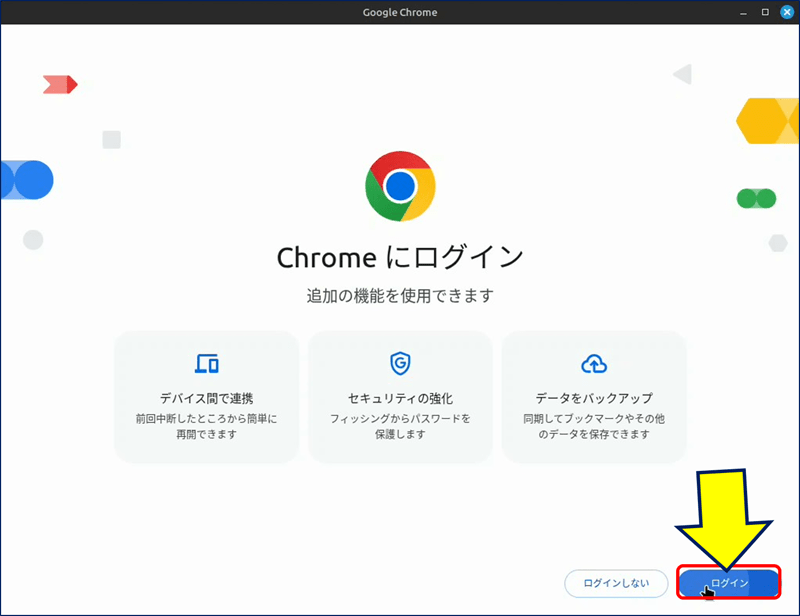
Task: Click the cloud upload backup icon
Action: point(594,364)
